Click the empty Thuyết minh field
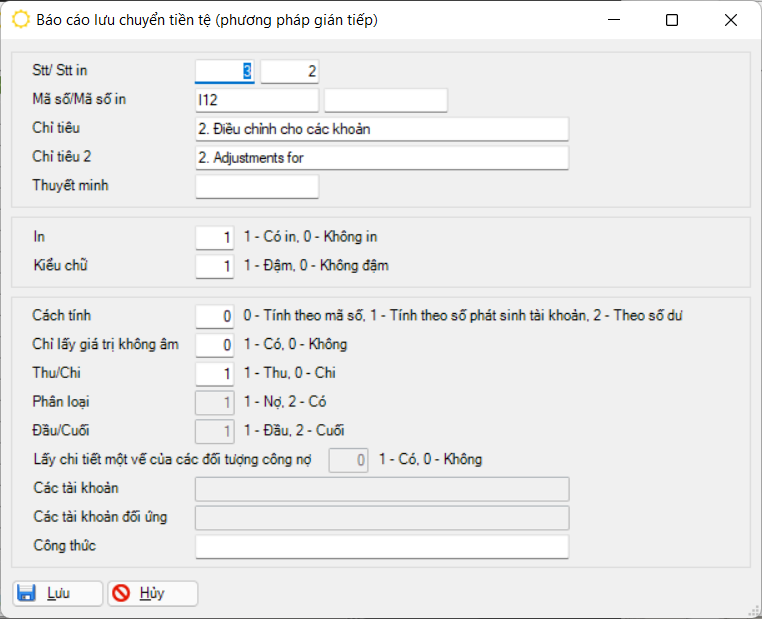762x619 pixels. pos(257,187)
